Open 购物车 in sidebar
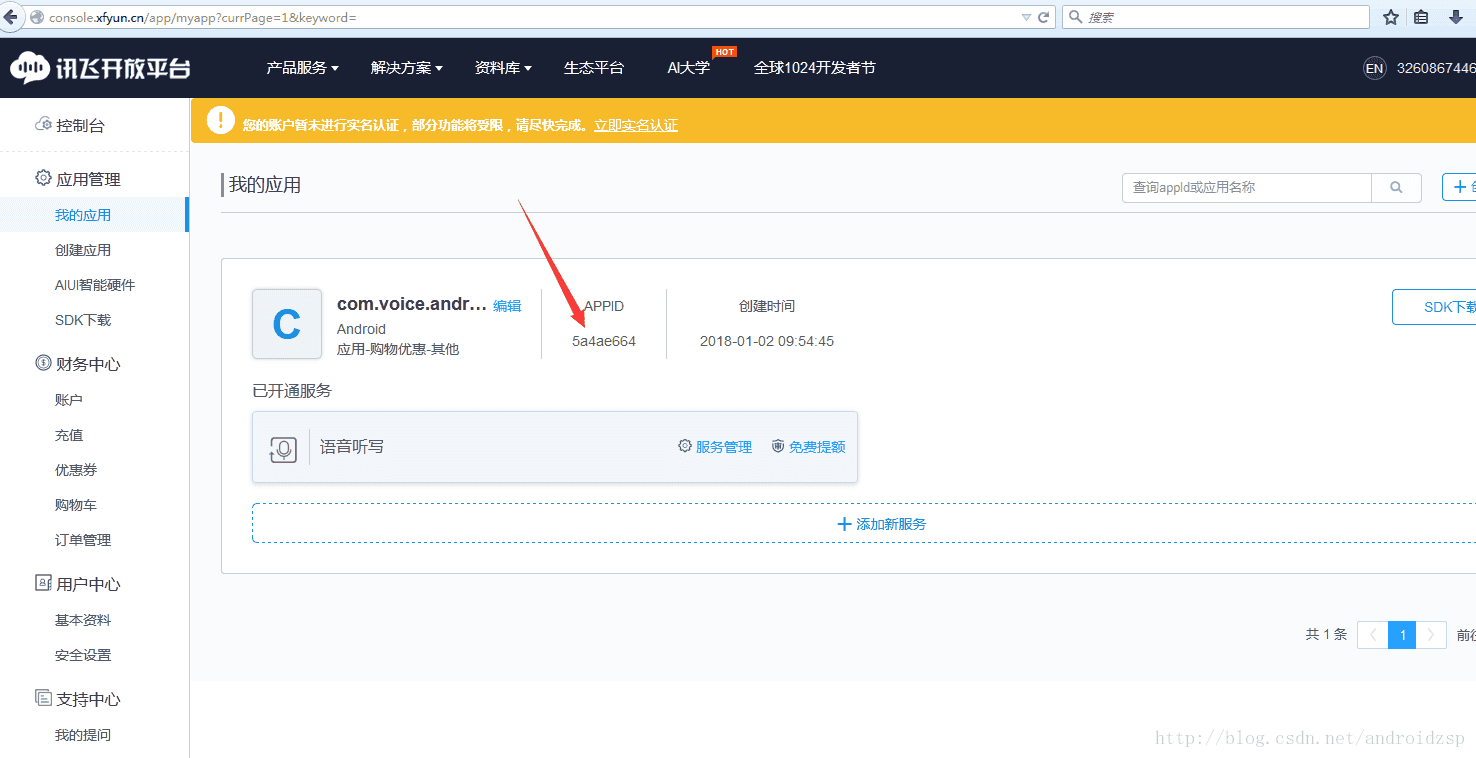Image resolution: width=1476 pixels, height=758 pixels. click(76, 505)
